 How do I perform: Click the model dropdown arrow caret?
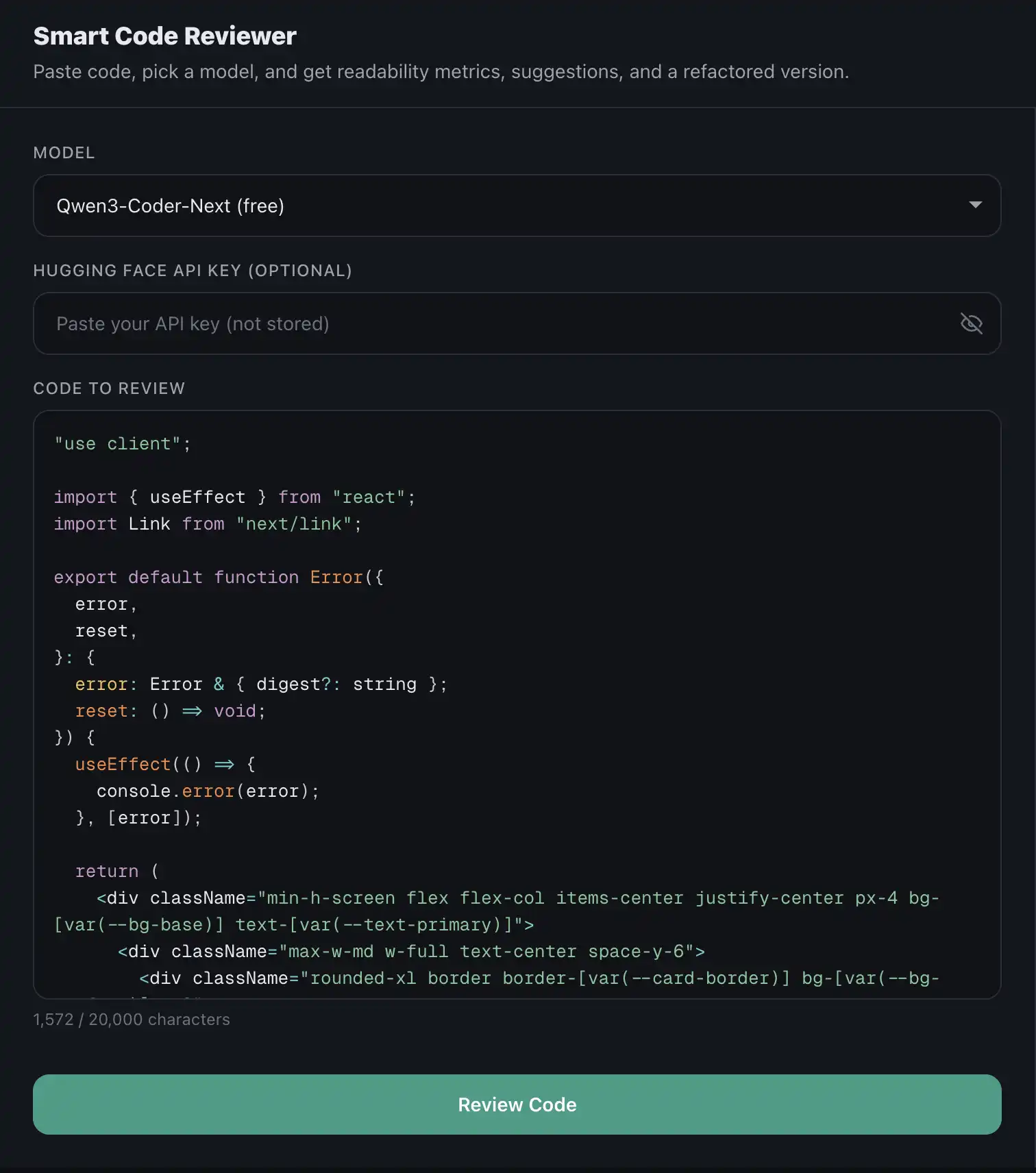point(976,205)
